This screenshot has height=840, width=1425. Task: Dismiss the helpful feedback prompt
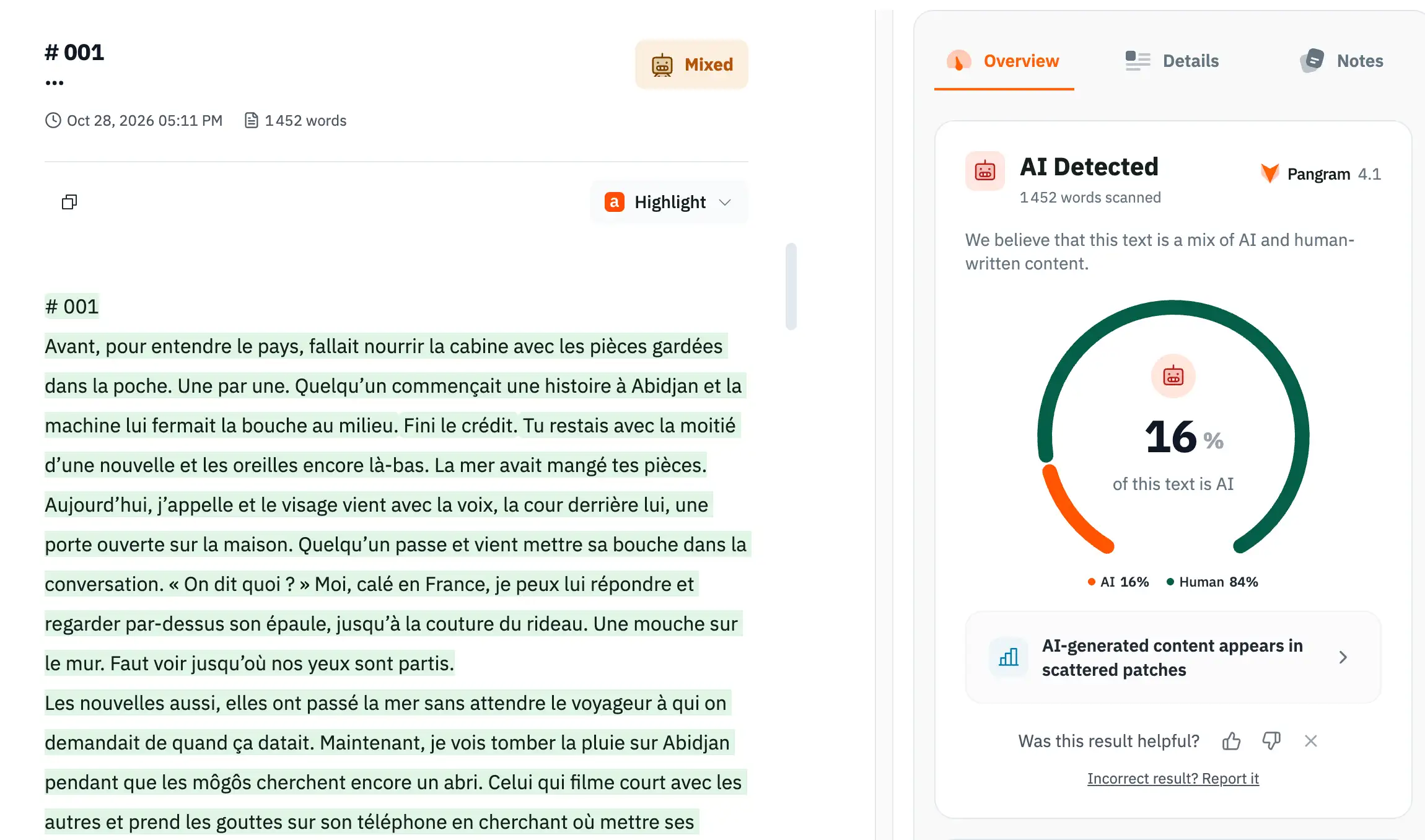(1311, 741)
